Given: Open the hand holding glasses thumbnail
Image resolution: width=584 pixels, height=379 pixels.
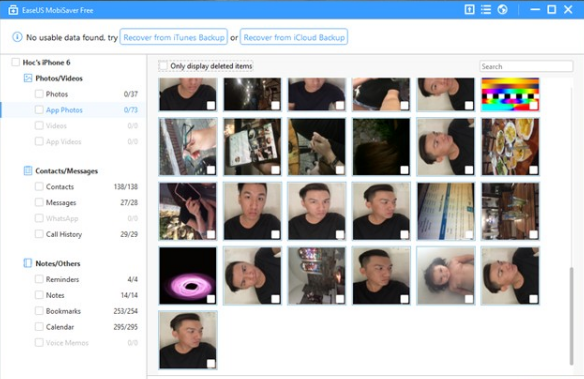Looking at the screenshot, I should (x=188, y=147).
